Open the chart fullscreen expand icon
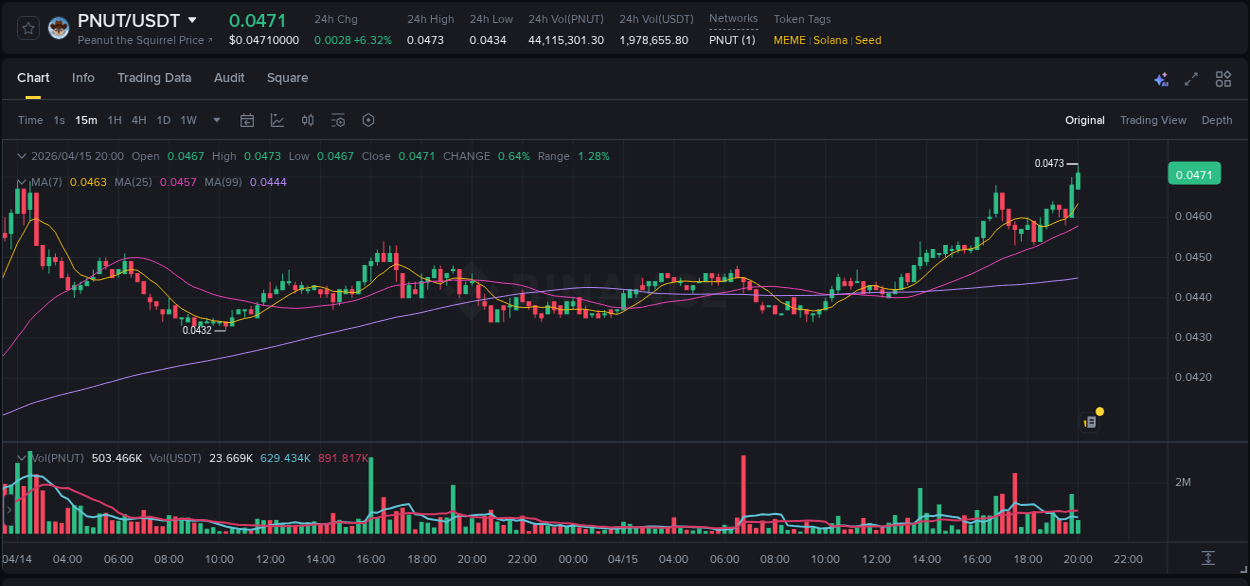 coord(1191,78)
